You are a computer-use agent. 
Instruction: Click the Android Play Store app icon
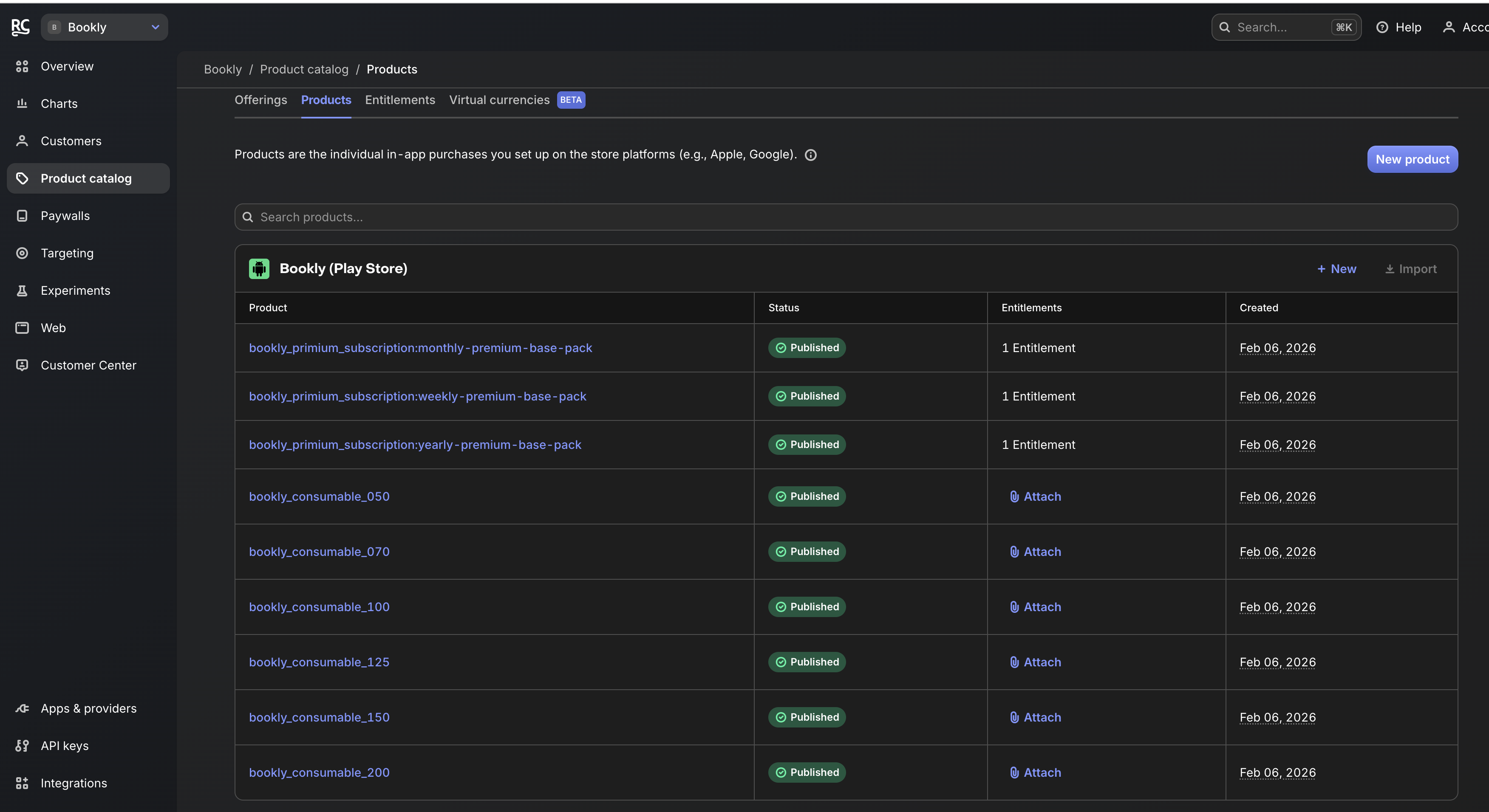(x=259, y=268)
